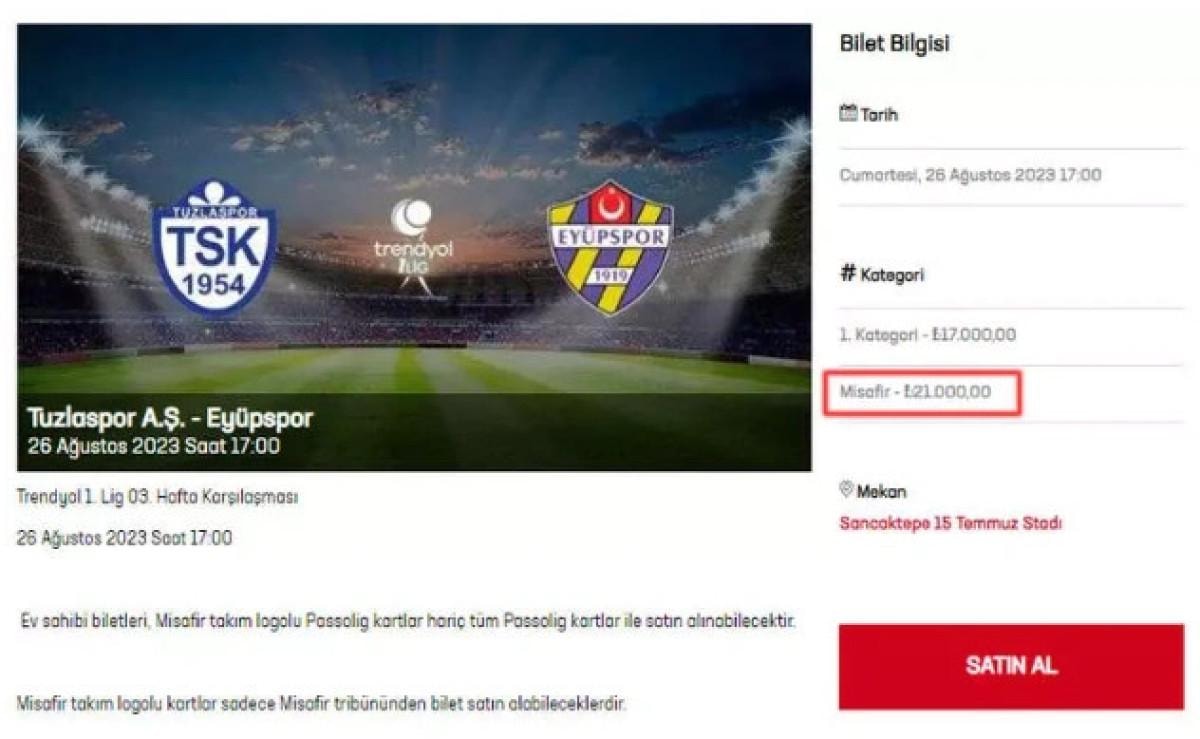This screenshot has width=1200, height=739.
Task: Click the Bilet Bilgisi heading
Action: tap(894, 44)
